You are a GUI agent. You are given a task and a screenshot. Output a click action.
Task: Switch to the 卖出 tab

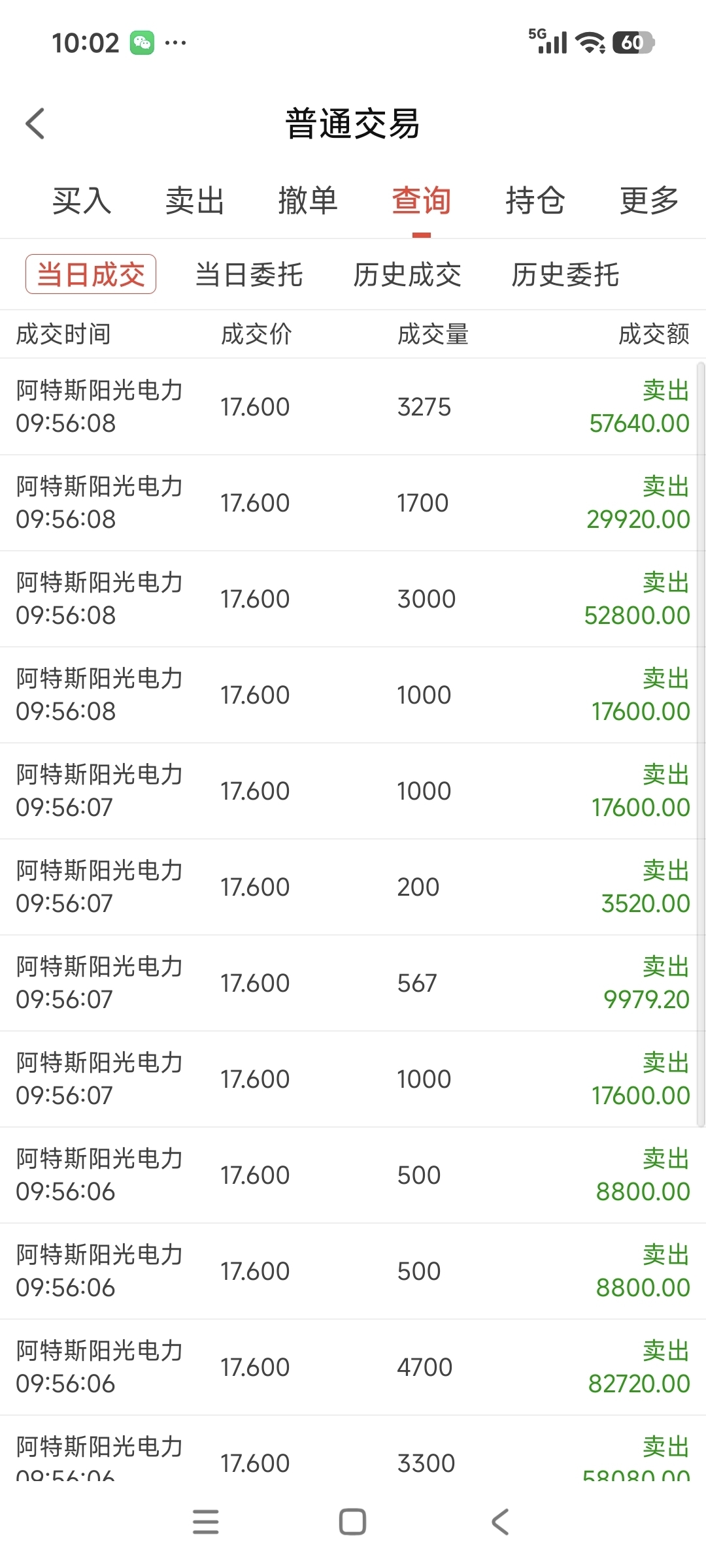click(195, 201)
